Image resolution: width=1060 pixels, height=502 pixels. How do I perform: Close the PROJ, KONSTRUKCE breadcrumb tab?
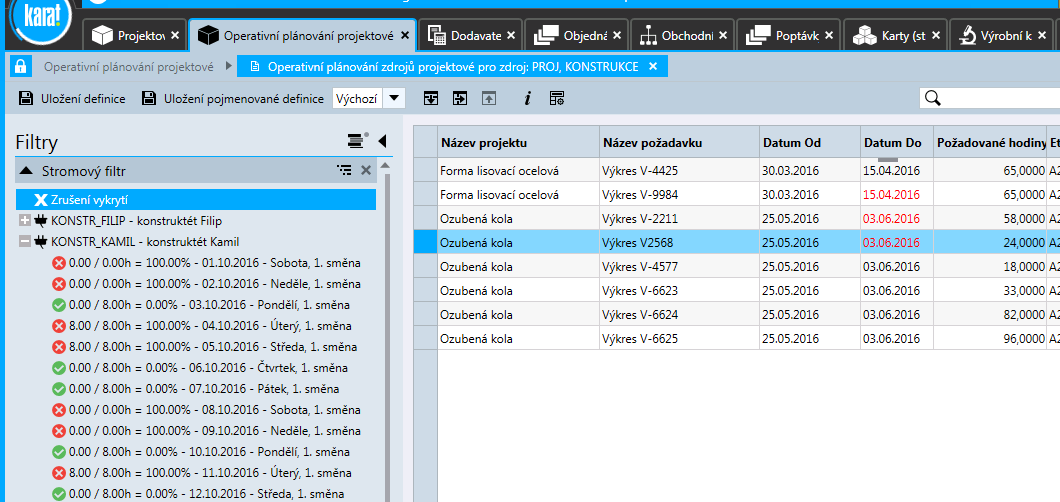tap(652, 67)
